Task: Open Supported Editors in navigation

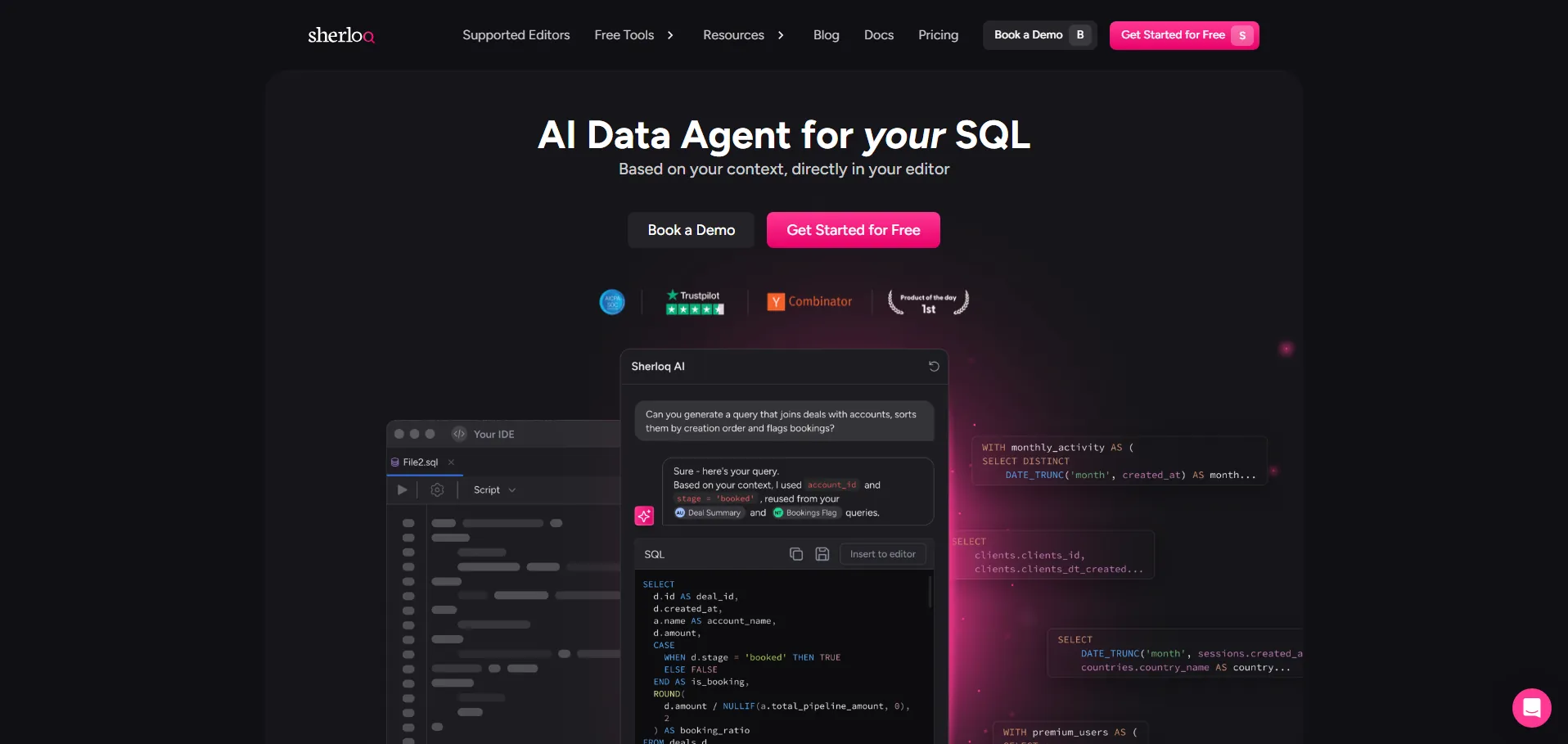Action: click(516, 35)
